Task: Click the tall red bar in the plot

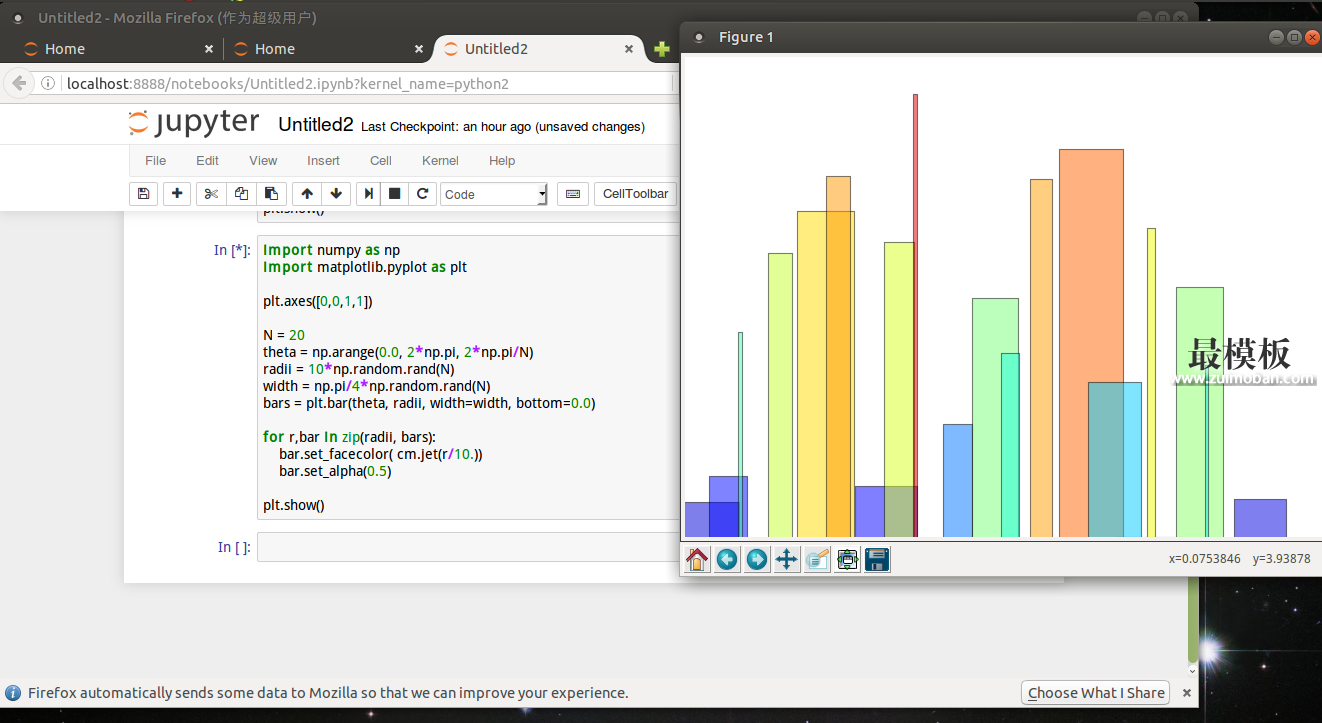Action: 915,315
